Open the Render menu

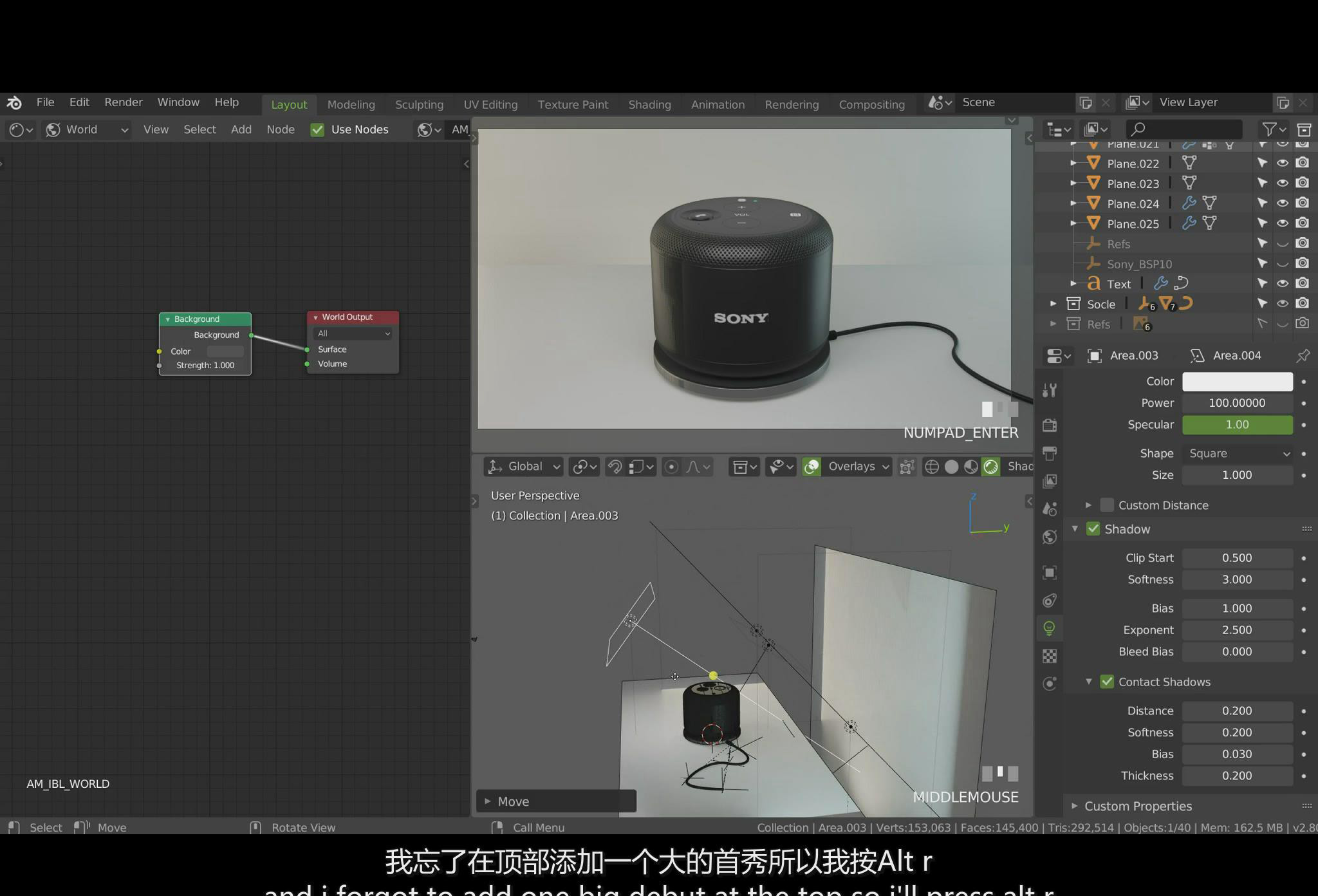[124, 102]
